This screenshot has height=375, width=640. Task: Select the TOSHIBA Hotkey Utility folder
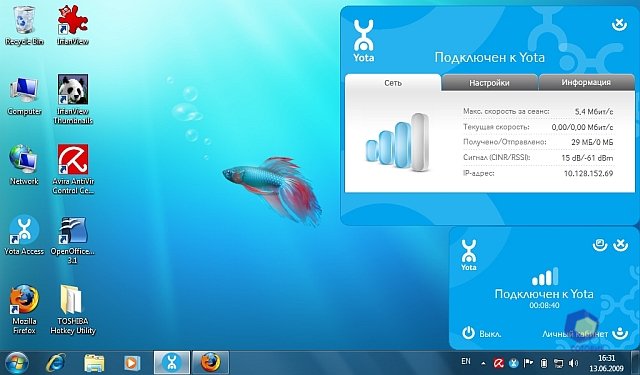click(x=73, y=310)
